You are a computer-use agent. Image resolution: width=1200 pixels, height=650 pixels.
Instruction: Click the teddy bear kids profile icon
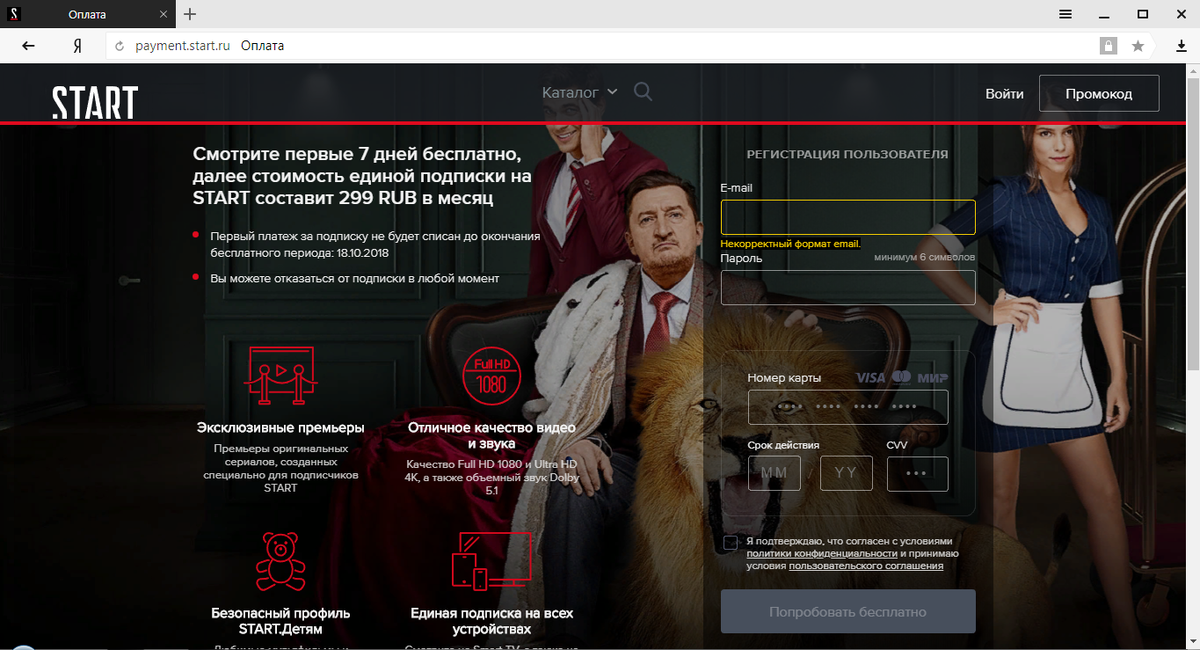tap(281, 561)
